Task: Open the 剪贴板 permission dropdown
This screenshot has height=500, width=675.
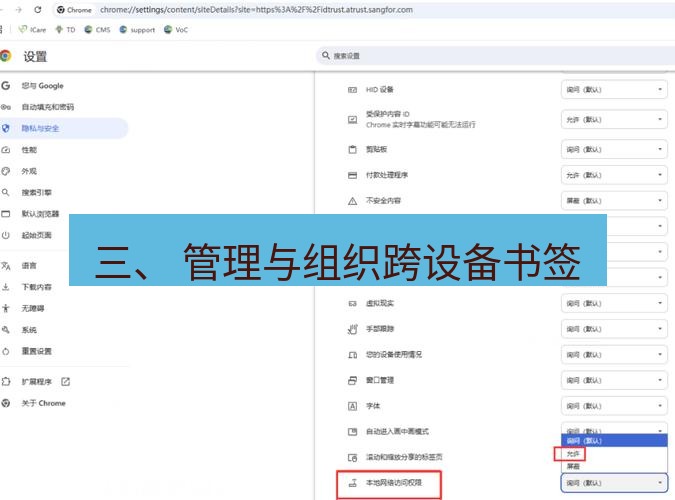Action: tap(614, 149)
